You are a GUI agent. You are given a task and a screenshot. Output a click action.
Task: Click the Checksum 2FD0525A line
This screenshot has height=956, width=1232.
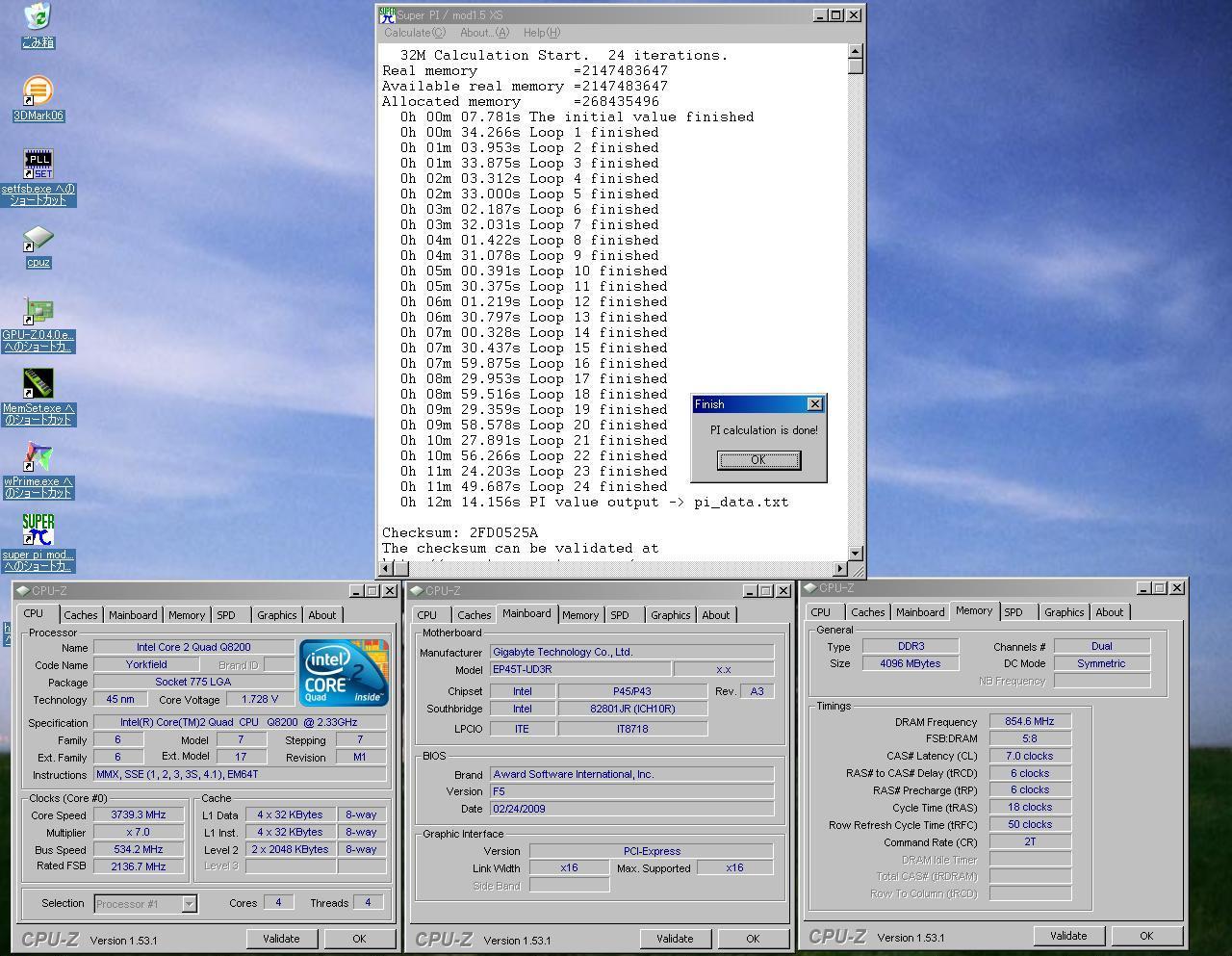pos(460,532)
